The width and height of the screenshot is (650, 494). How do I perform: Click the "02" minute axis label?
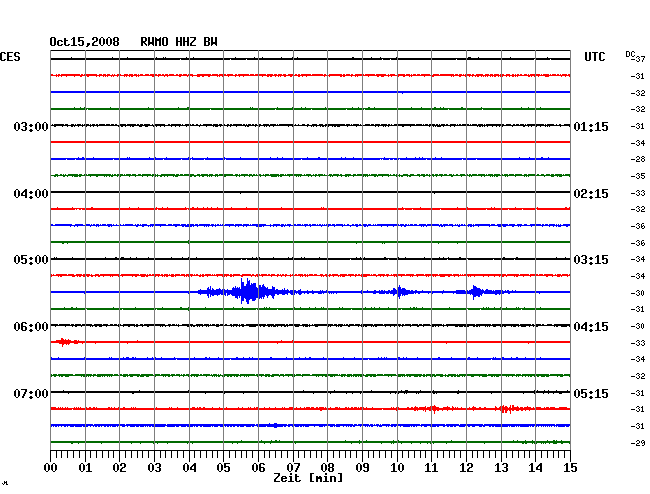(x=119, y=468)
